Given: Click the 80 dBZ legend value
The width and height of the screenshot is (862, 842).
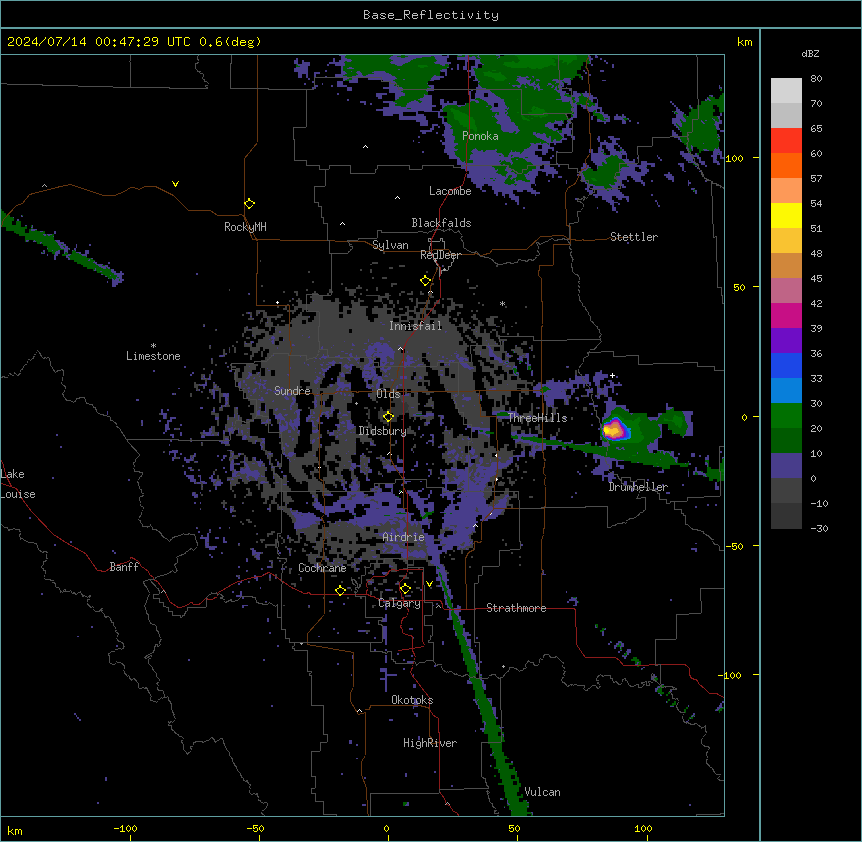Looking at the screenshot, I should pyautogui.click(x=816, y=79).
